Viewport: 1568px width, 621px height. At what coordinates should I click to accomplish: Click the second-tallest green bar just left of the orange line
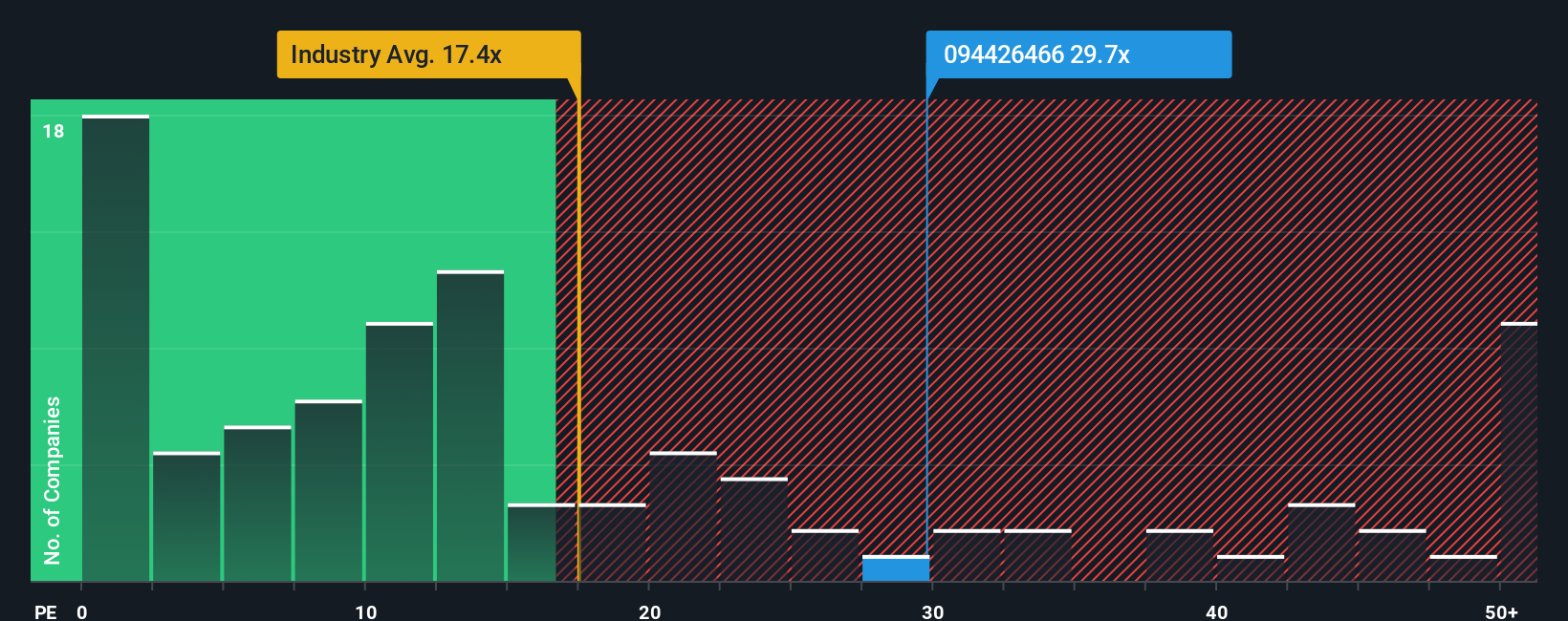coord(470,426)
